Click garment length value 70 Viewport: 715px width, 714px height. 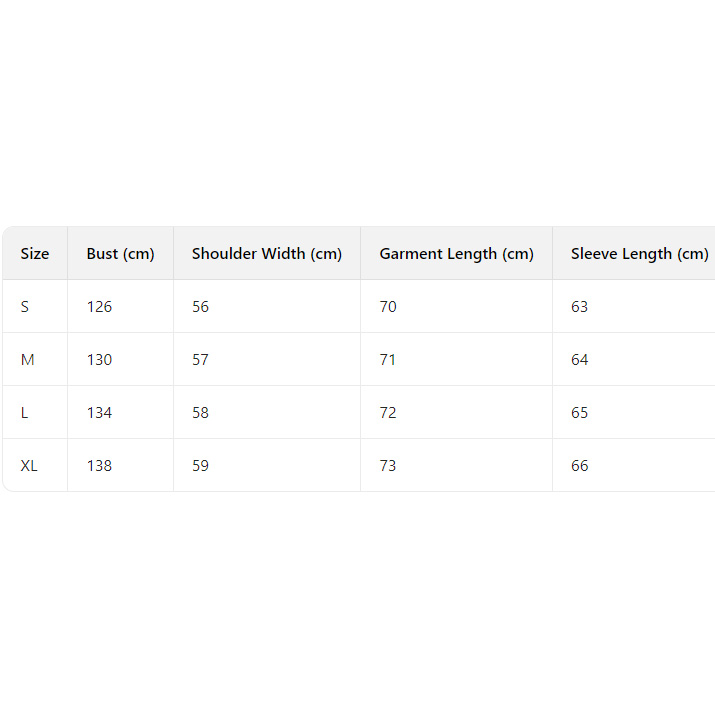coord(388,307)
